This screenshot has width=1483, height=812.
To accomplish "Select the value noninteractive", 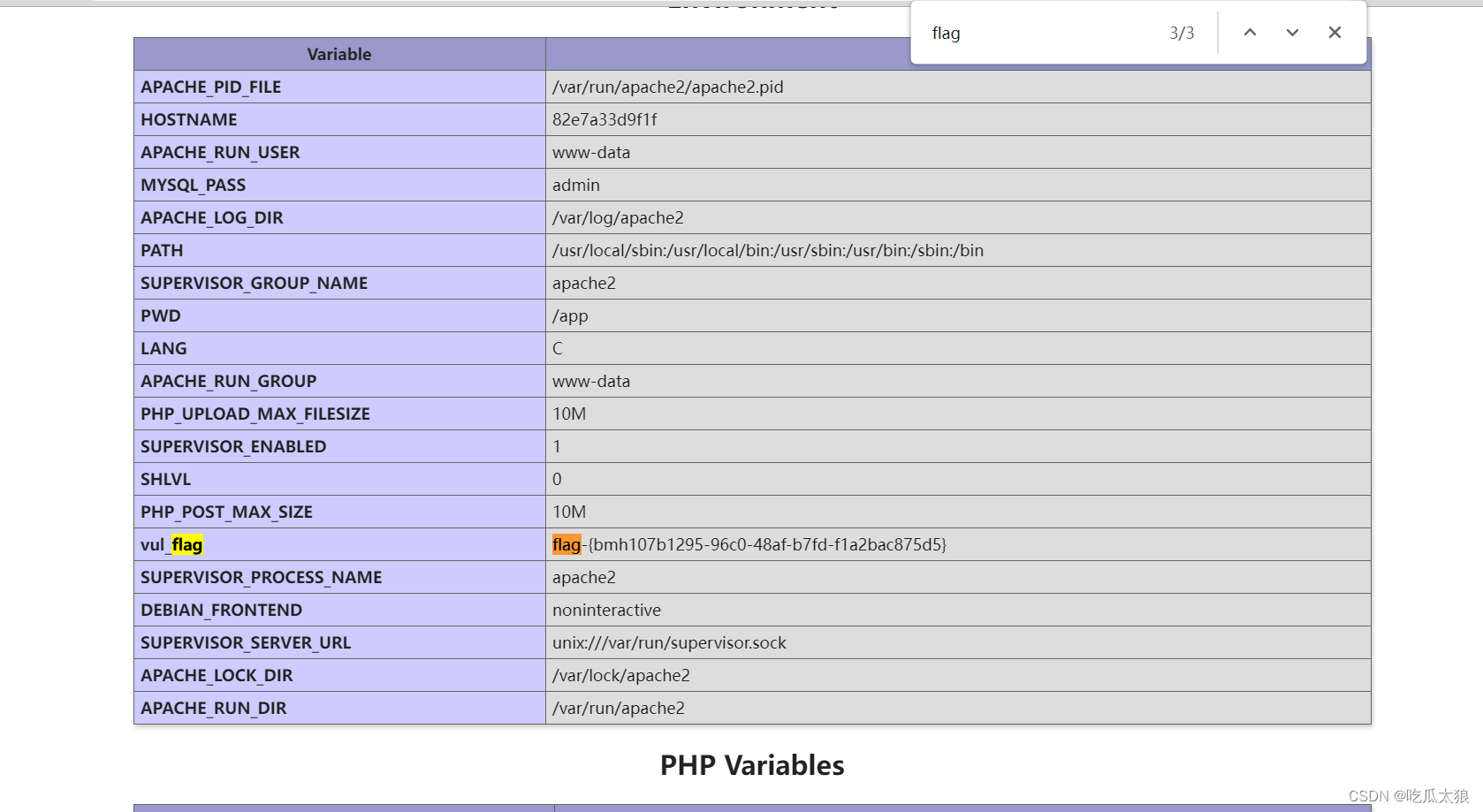I will [x=606, y=610].
